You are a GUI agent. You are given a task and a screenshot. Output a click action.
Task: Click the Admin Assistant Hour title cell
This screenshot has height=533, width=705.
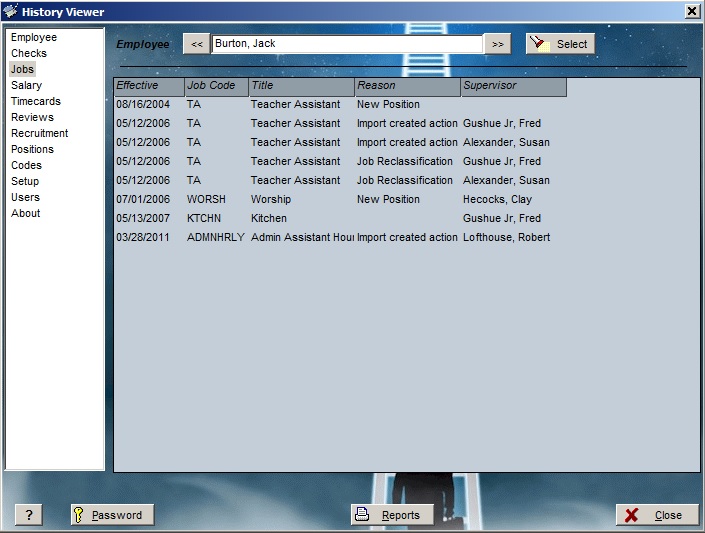[303, 237]
